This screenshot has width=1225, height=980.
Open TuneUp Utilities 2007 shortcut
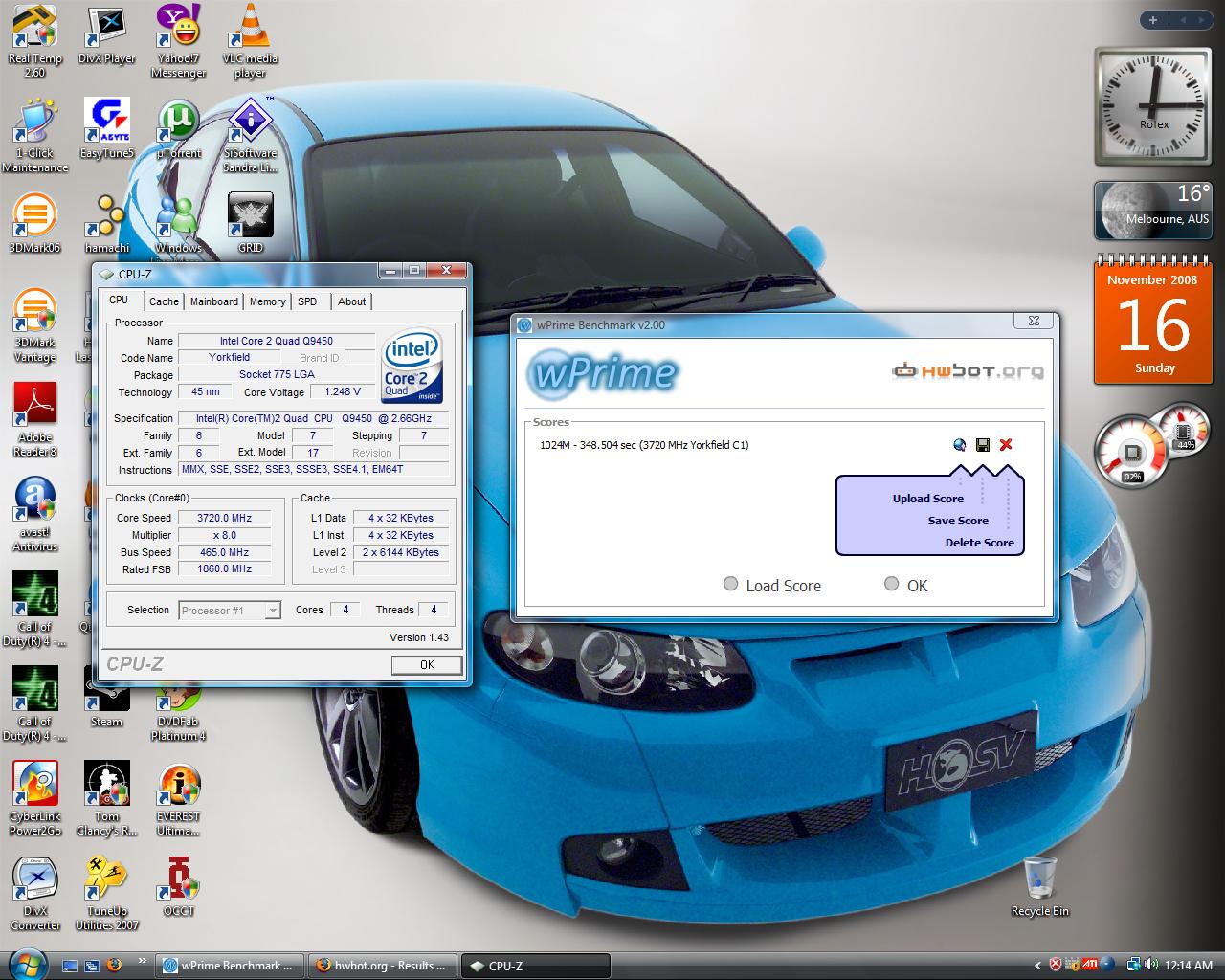tap(106, 894)
